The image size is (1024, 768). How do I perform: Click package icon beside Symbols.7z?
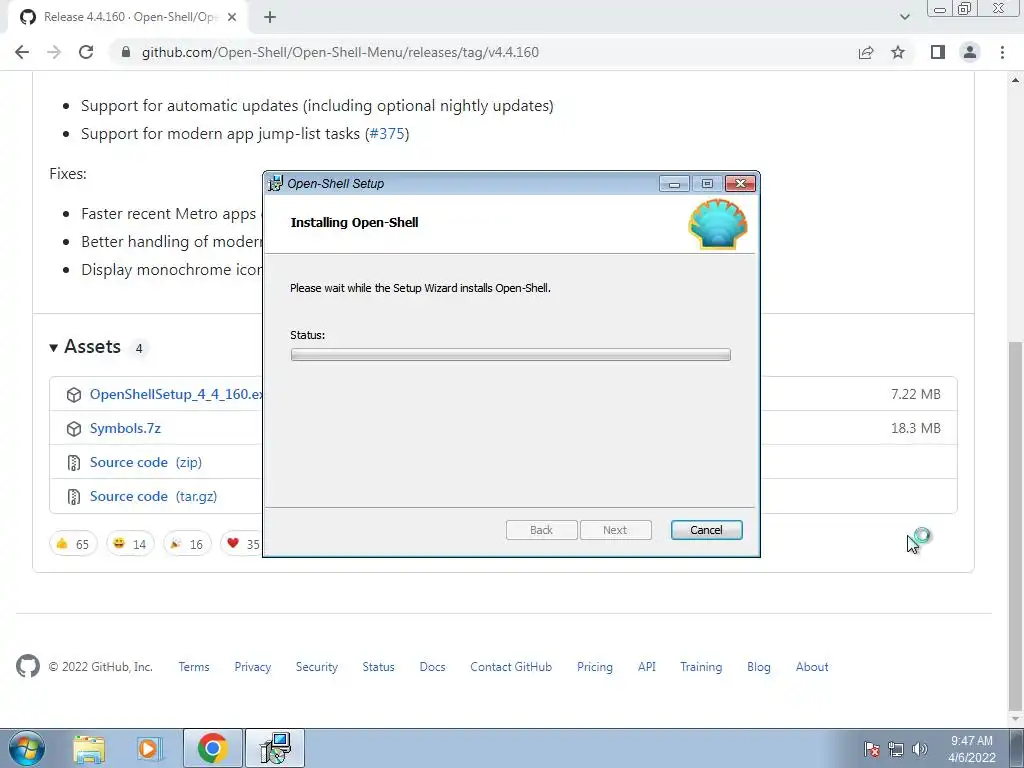(74, 429)
